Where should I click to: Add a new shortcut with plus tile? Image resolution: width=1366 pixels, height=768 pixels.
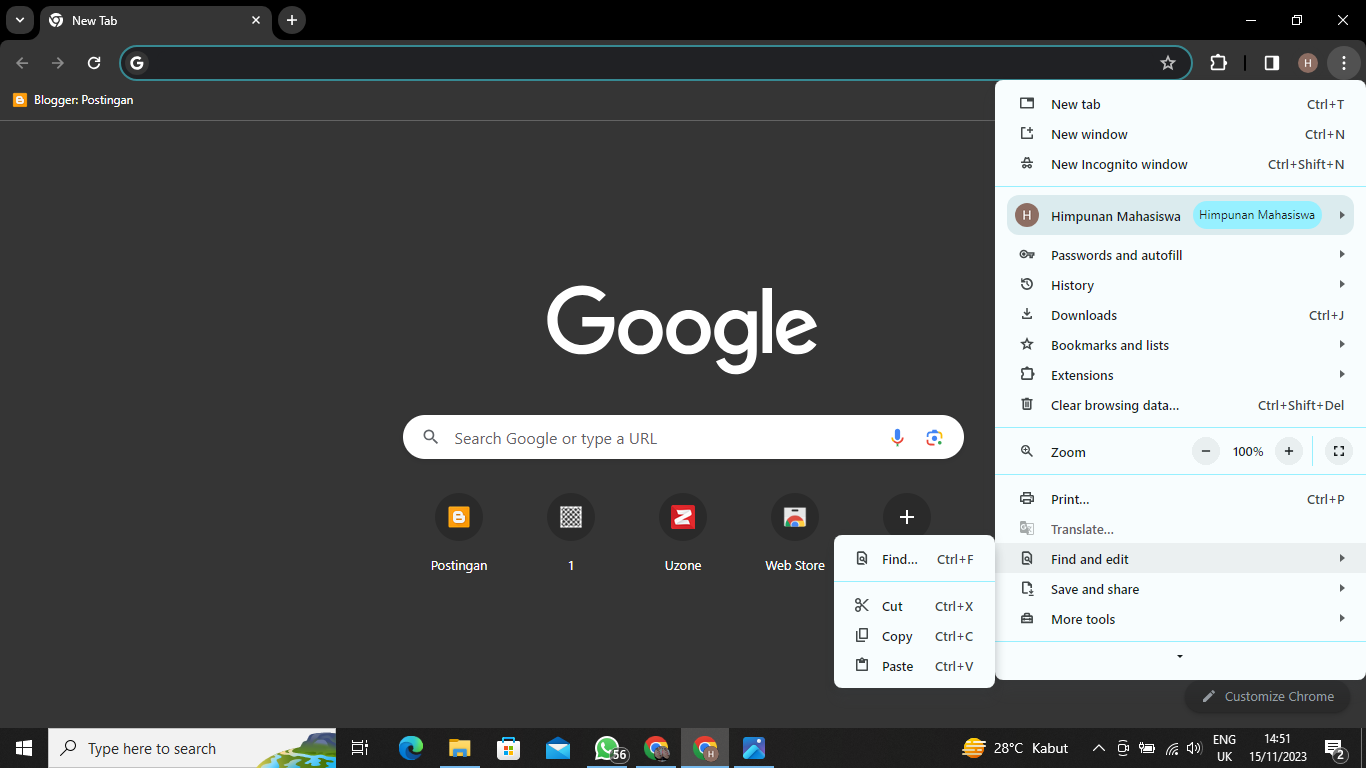click(907, 517)
